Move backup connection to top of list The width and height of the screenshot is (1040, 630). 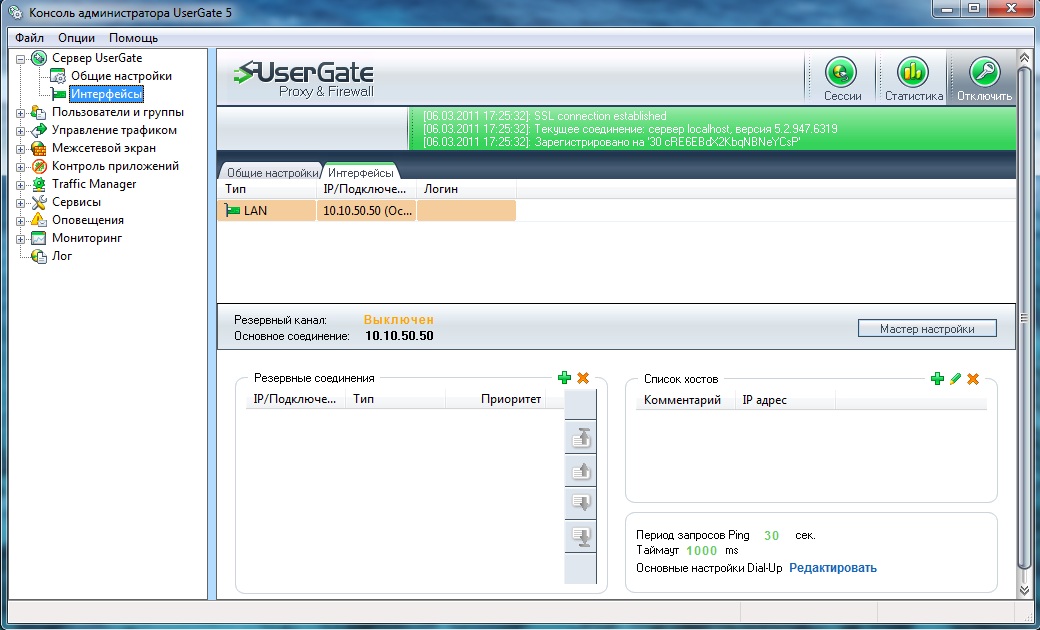(581, 438)
